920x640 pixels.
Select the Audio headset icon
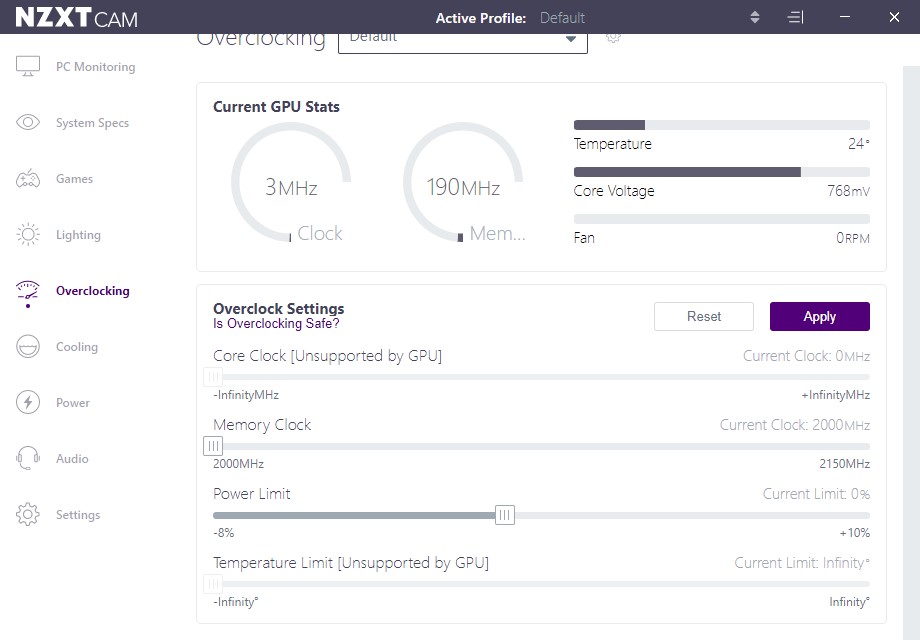coord(28,458)
